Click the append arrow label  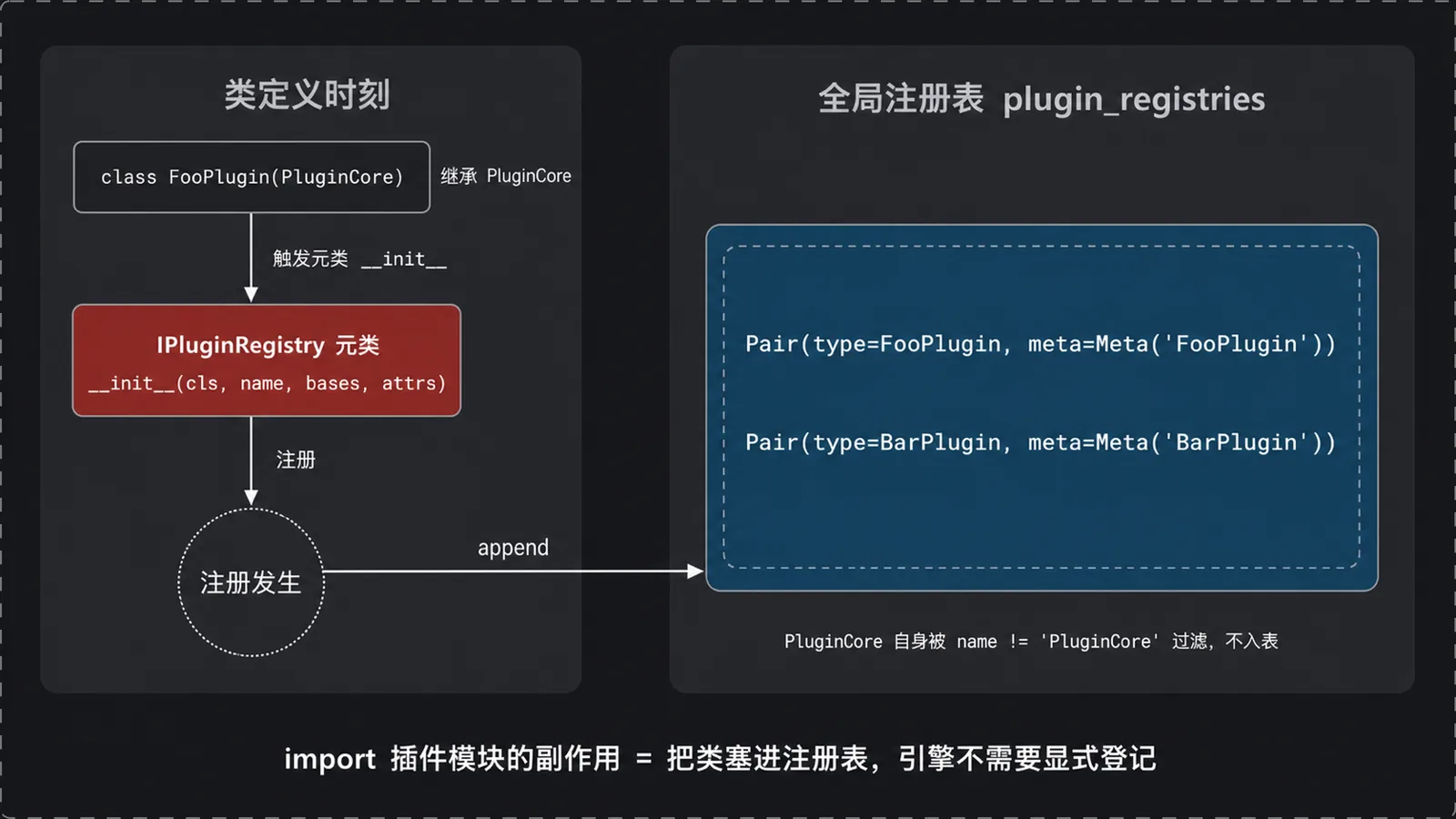pyautogui.click(x=513, y=548)
